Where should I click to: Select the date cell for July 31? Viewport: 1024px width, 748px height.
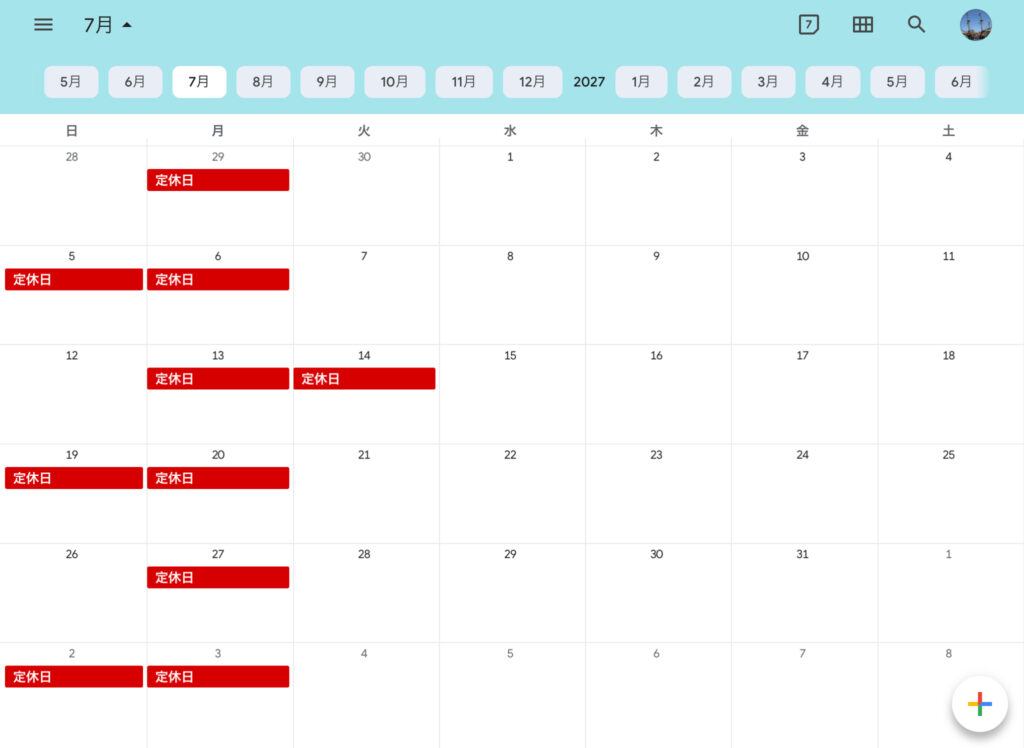(x=805, y=593)
